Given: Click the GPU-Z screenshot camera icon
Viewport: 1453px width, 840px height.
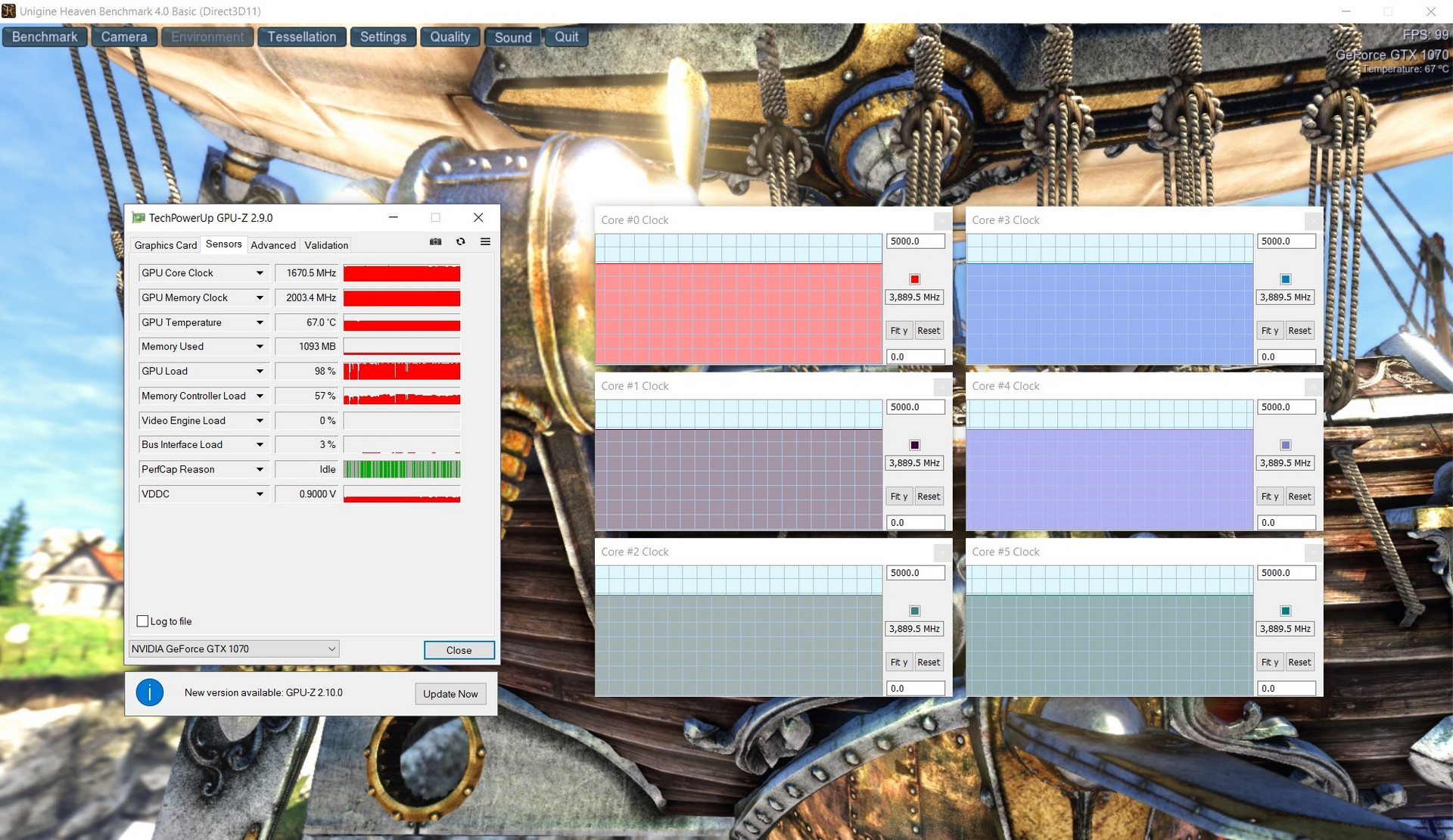Looking at the screenshot, I should 435,242.
